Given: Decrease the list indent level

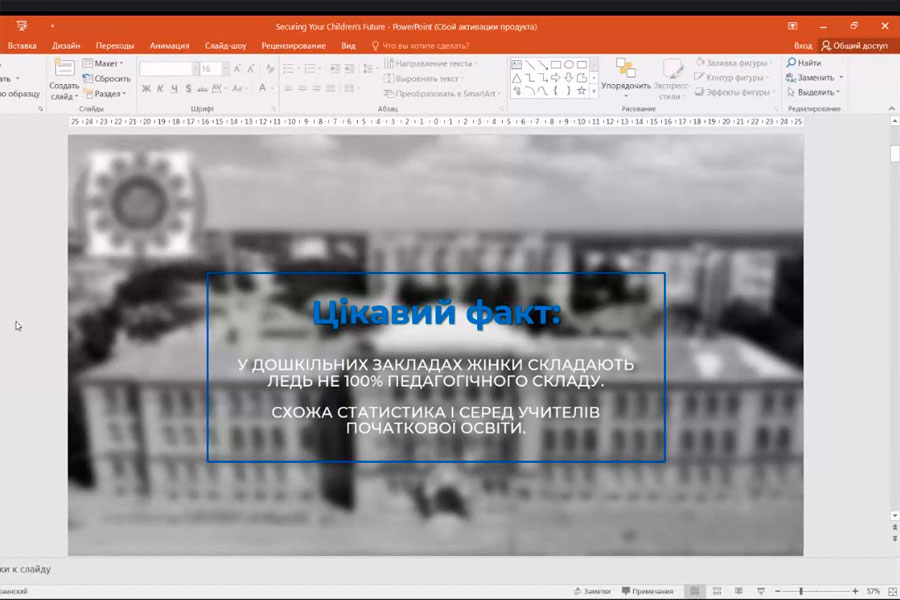Looking at the screenshot, I should 335,69.
